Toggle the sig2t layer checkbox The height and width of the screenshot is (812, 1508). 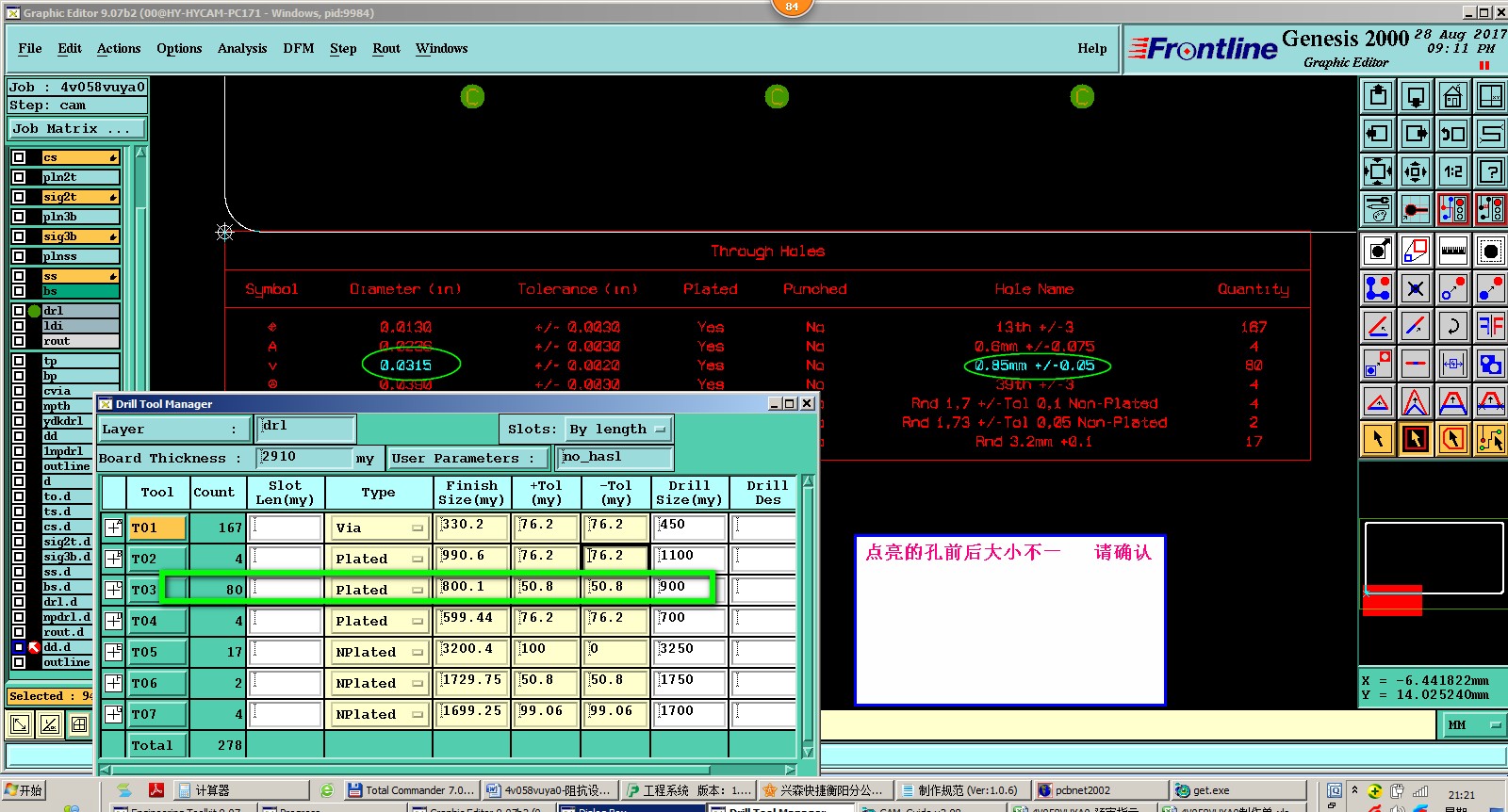[x=19, y=197]
